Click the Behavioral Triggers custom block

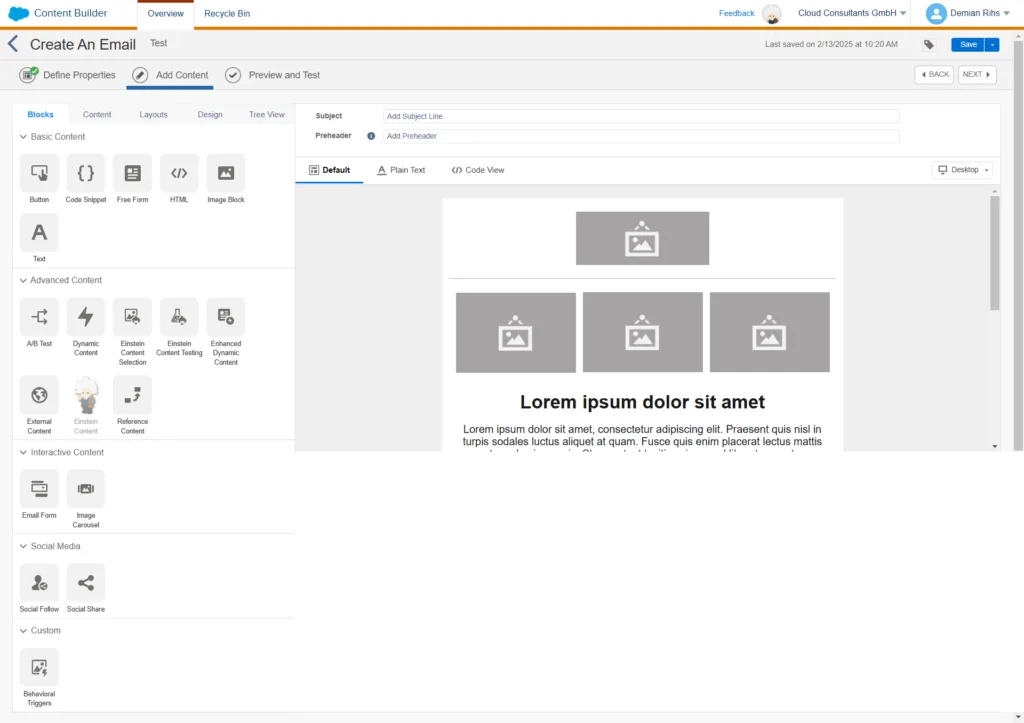[x=39, y=668]
